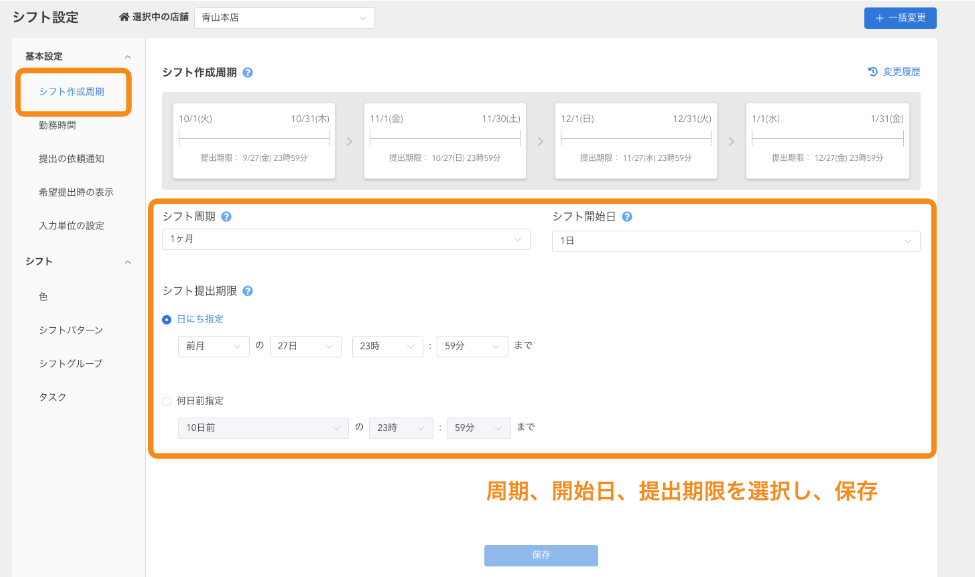Open the 59分 dropdown in 何日前指定 row
The height and width of the screenshot is (577, 975).
tap(479, 428)
